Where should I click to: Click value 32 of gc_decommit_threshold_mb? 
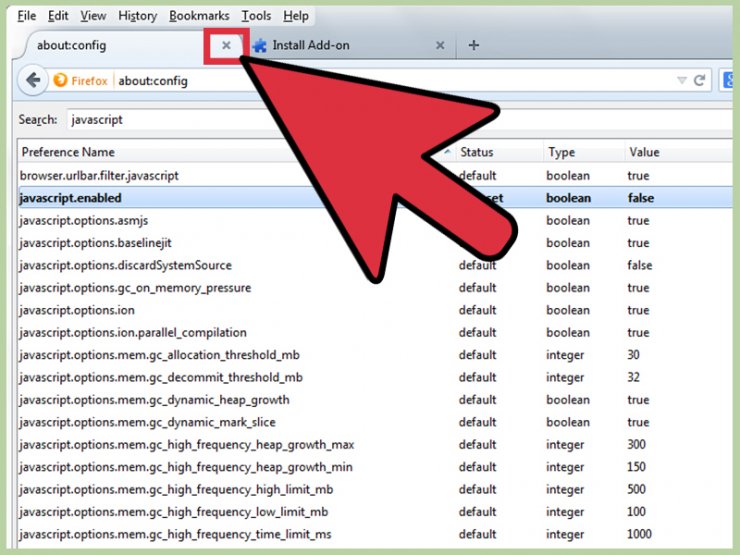coord(633,377)
